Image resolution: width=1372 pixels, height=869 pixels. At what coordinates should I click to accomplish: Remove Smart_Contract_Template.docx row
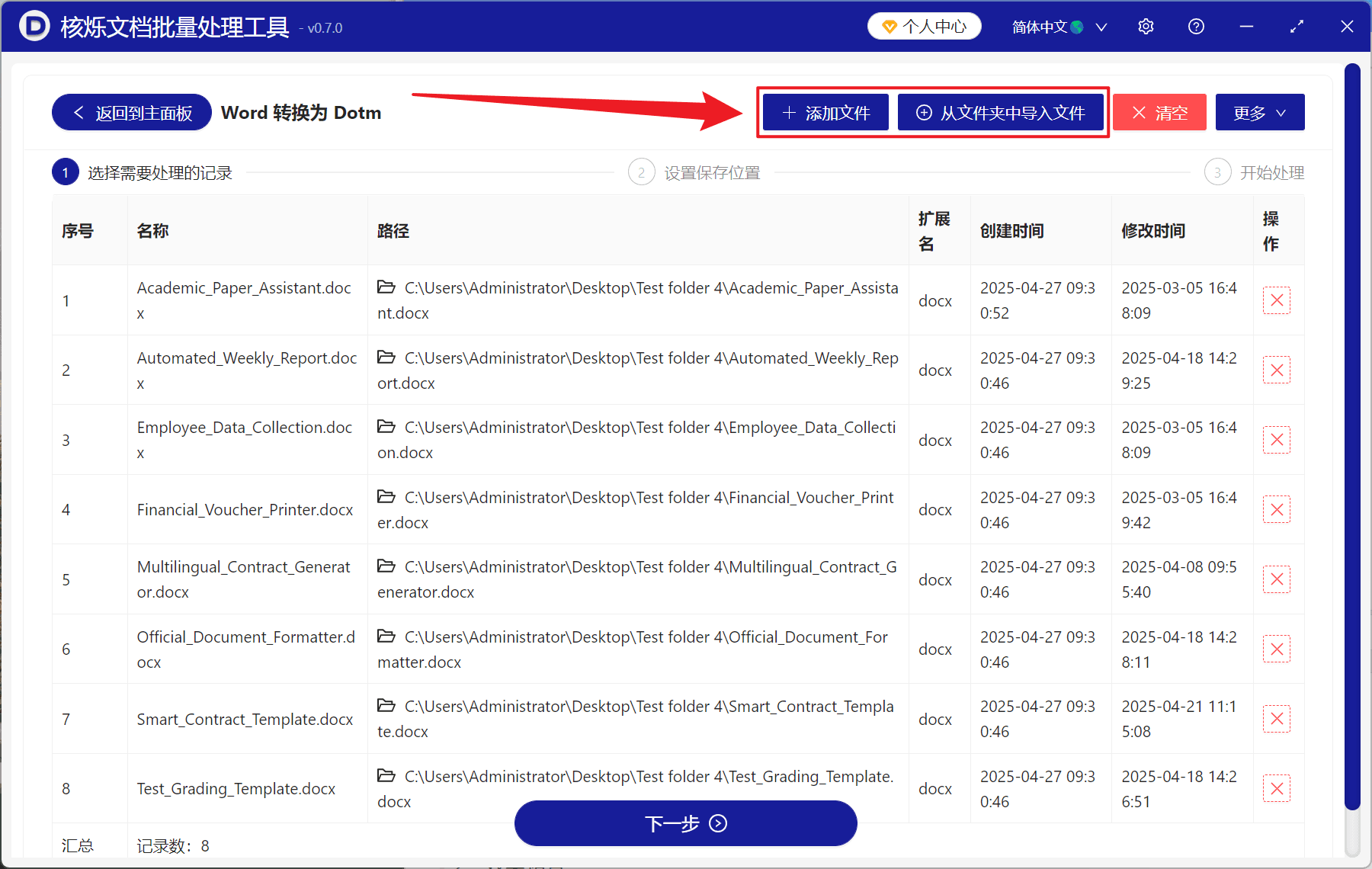[x=1277, y=719]
